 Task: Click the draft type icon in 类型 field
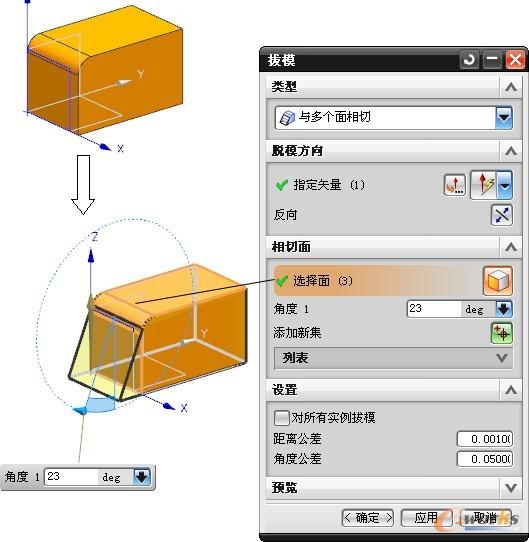point(287,118)
